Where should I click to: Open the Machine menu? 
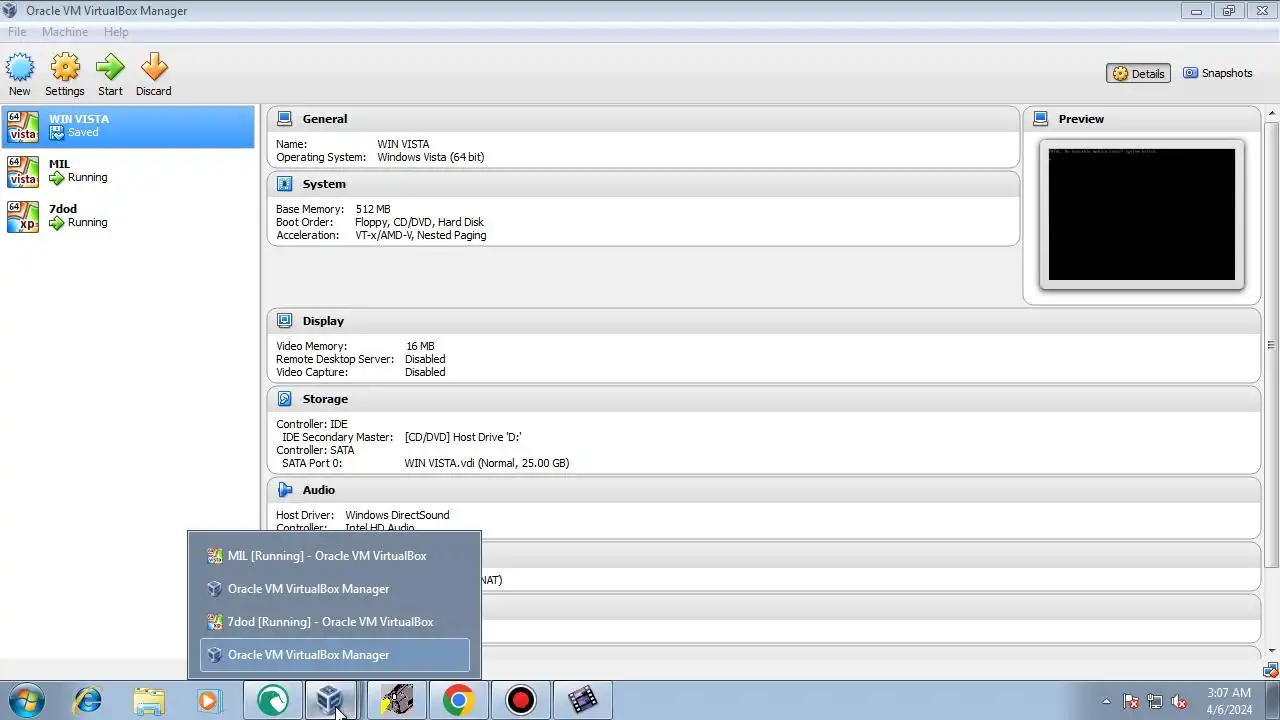65,32
